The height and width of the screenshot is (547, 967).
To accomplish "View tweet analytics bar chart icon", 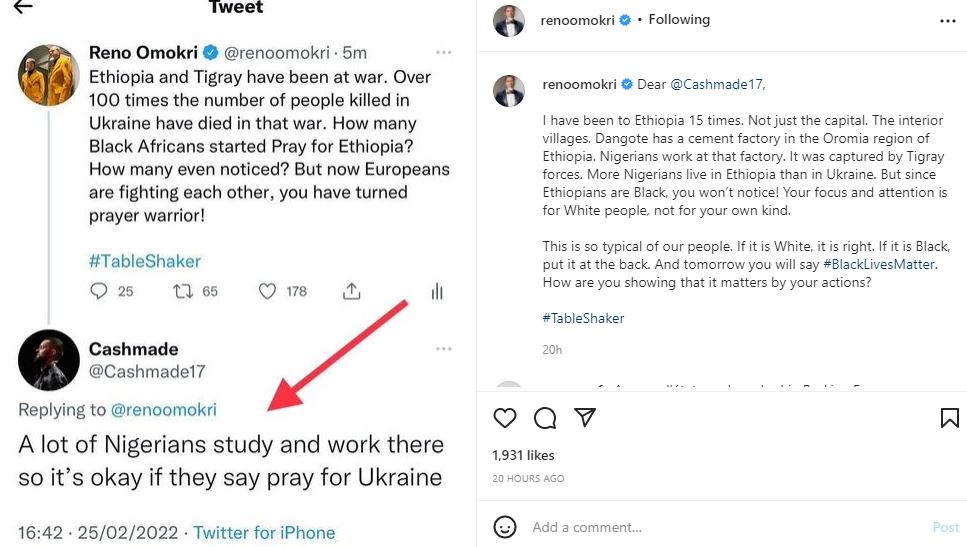I will point(436,291).
